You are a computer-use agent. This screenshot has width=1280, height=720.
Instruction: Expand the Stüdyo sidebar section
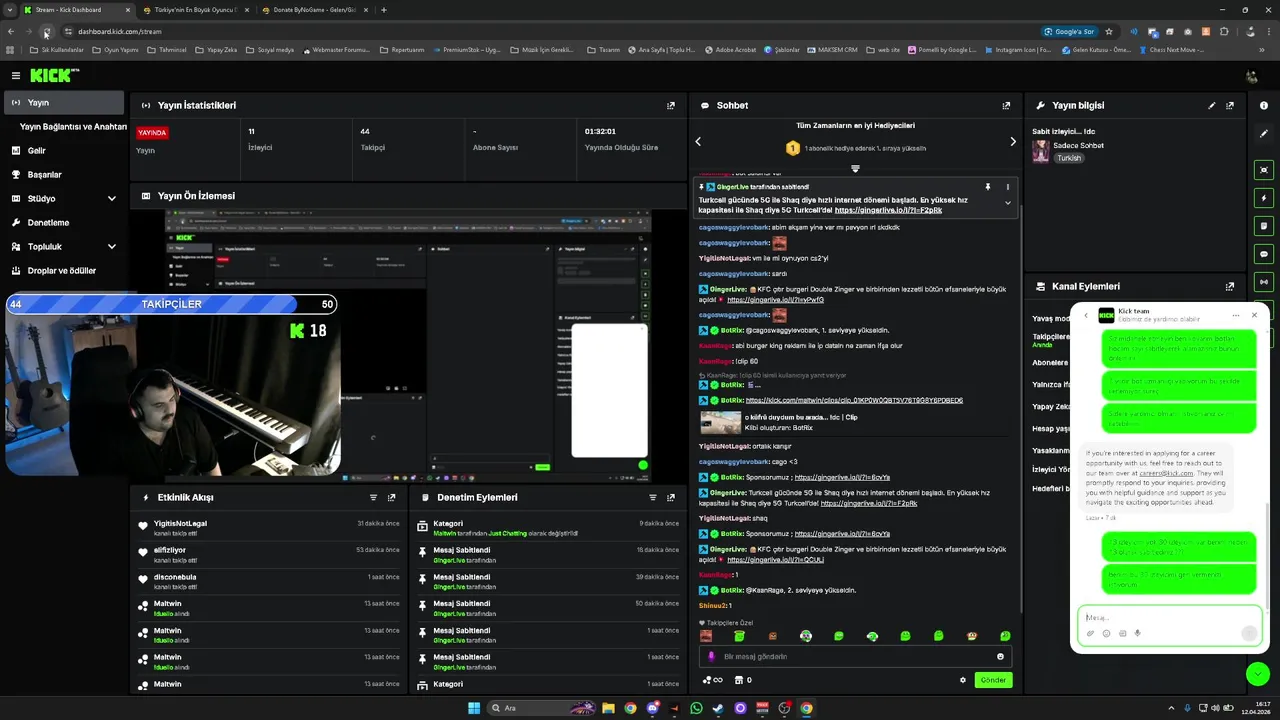pos(111,198)
